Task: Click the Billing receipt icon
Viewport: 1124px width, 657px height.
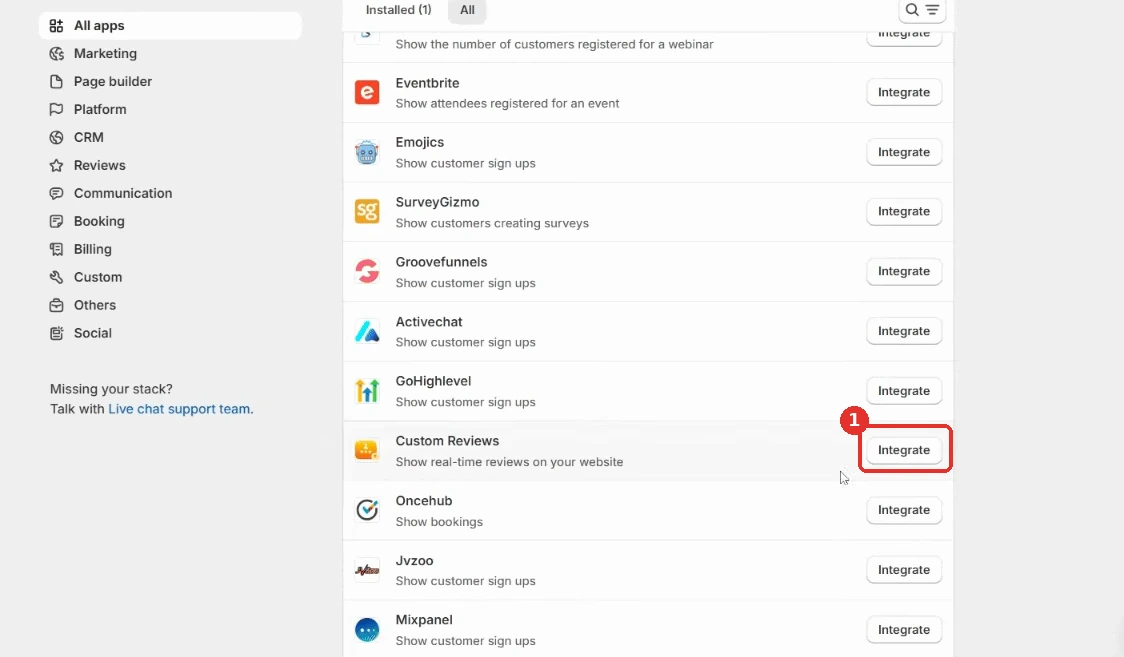Action: coord(57,249)
